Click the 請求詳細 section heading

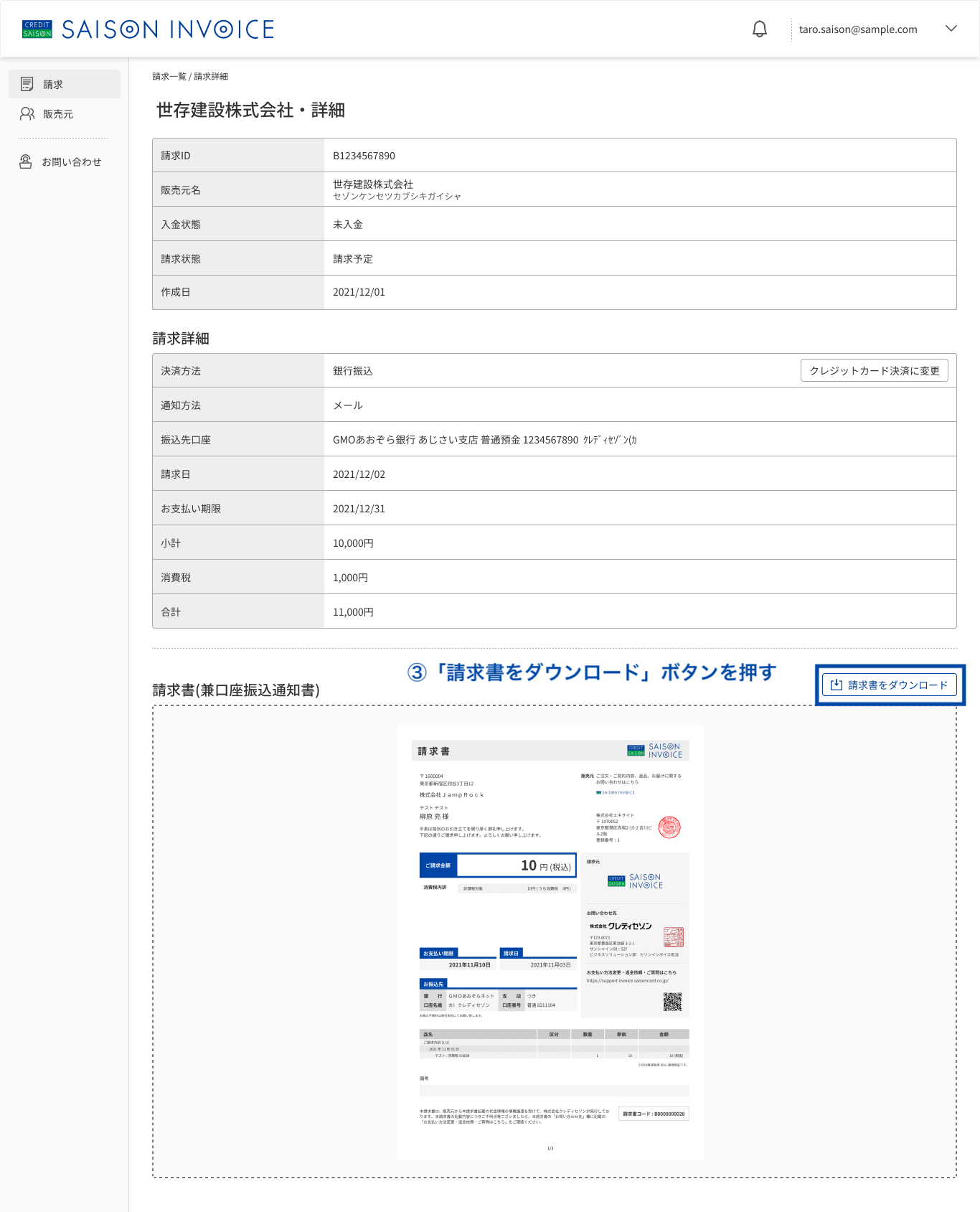181,338
